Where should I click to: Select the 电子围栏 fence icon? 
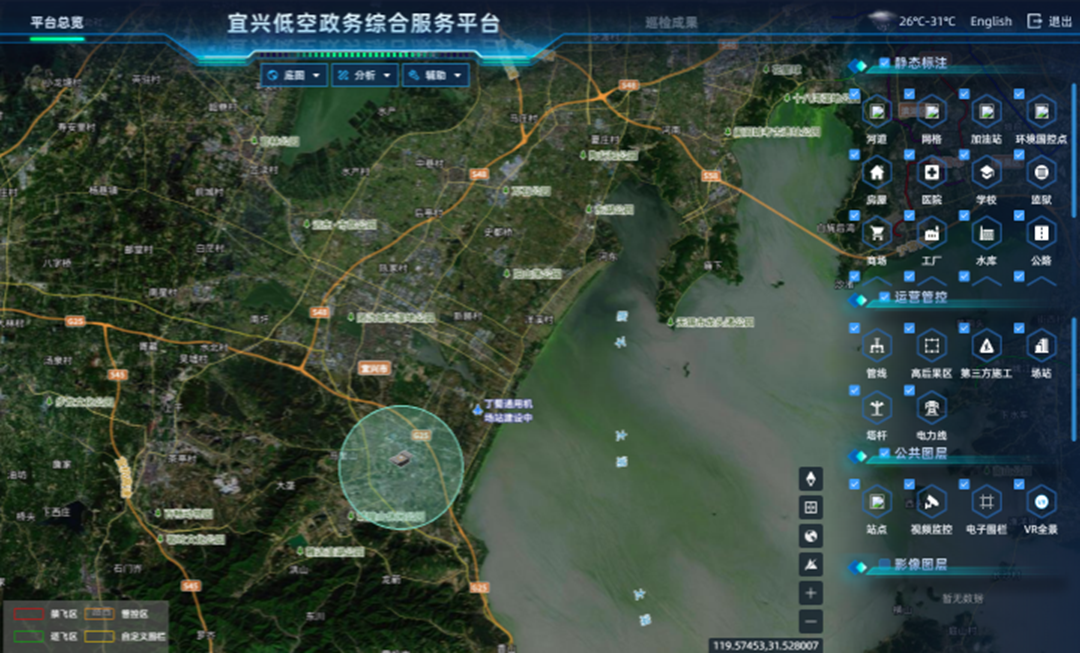point(986,501)
